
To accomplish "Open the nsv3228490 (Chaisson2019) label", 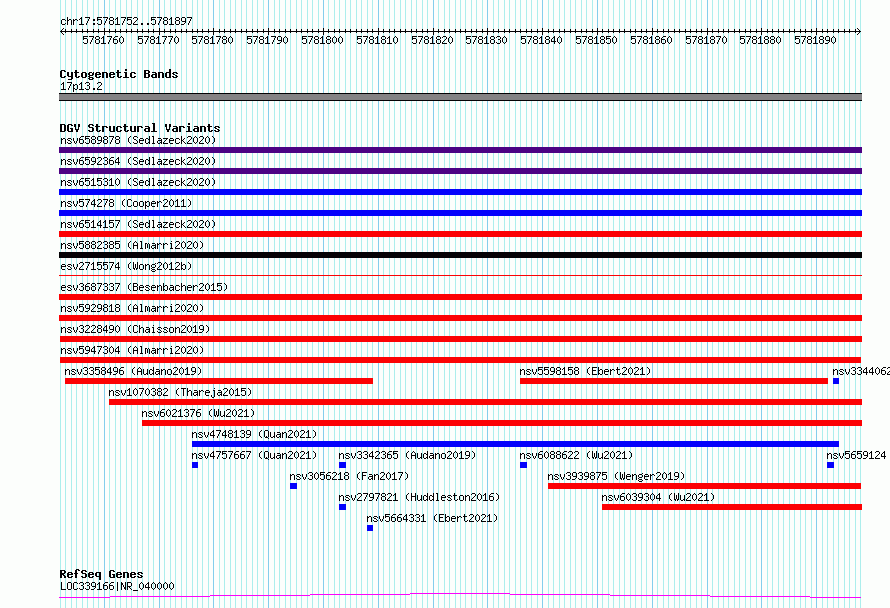I will (135, 329).
